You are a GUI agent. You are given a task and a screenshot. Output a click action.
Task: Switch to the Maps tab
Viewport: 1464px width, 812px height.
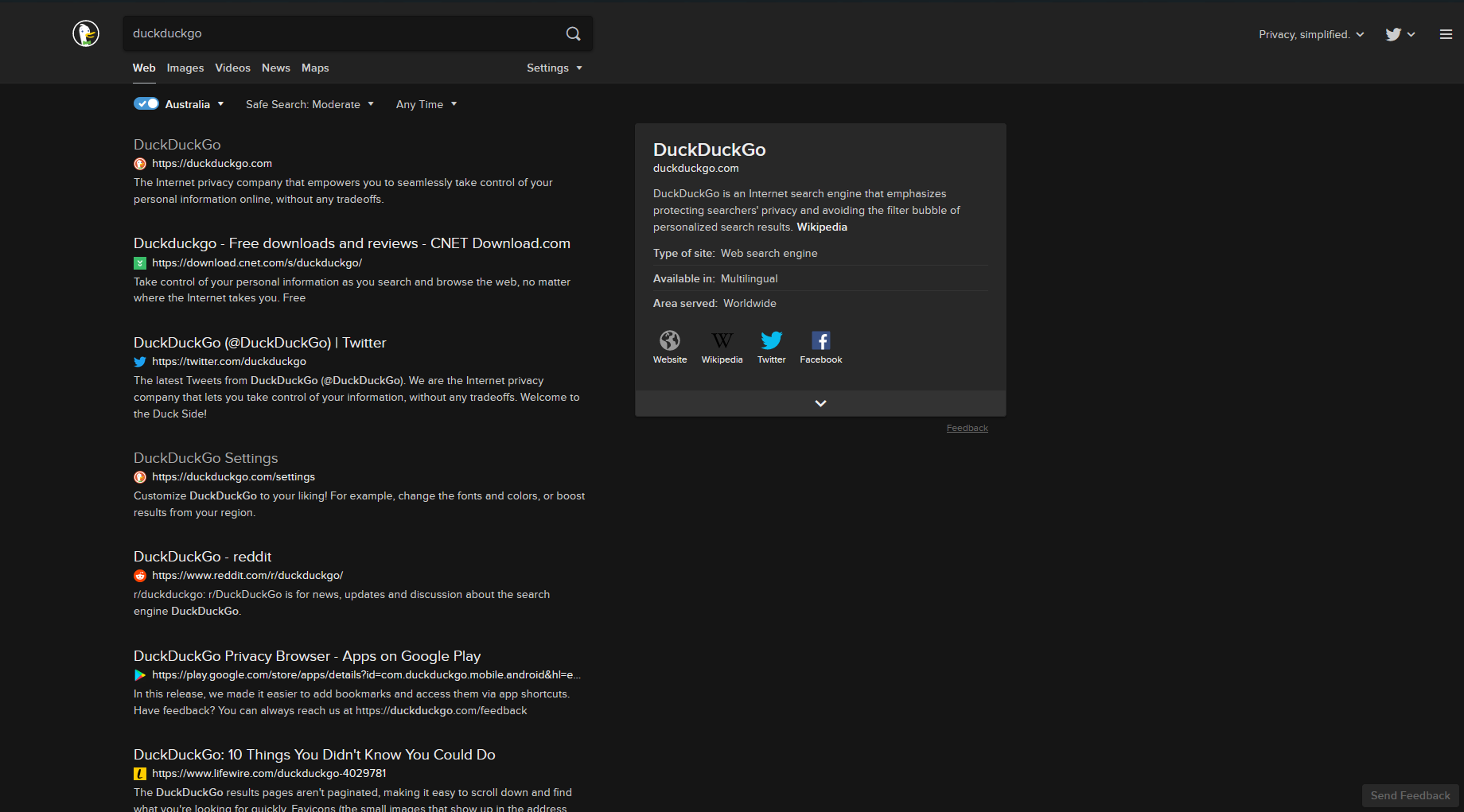(315, 68)
